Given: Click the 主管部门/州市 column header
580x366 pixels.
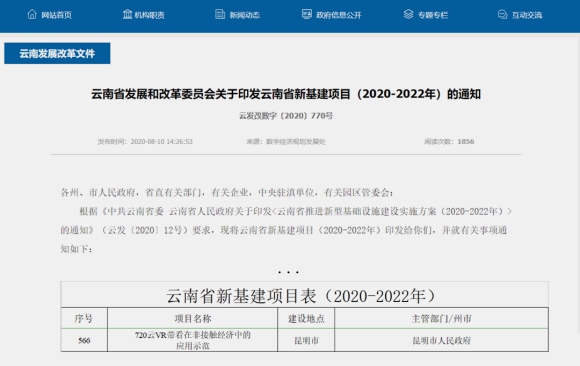Looking at the screenshot, I should click(x=442, y=318).
